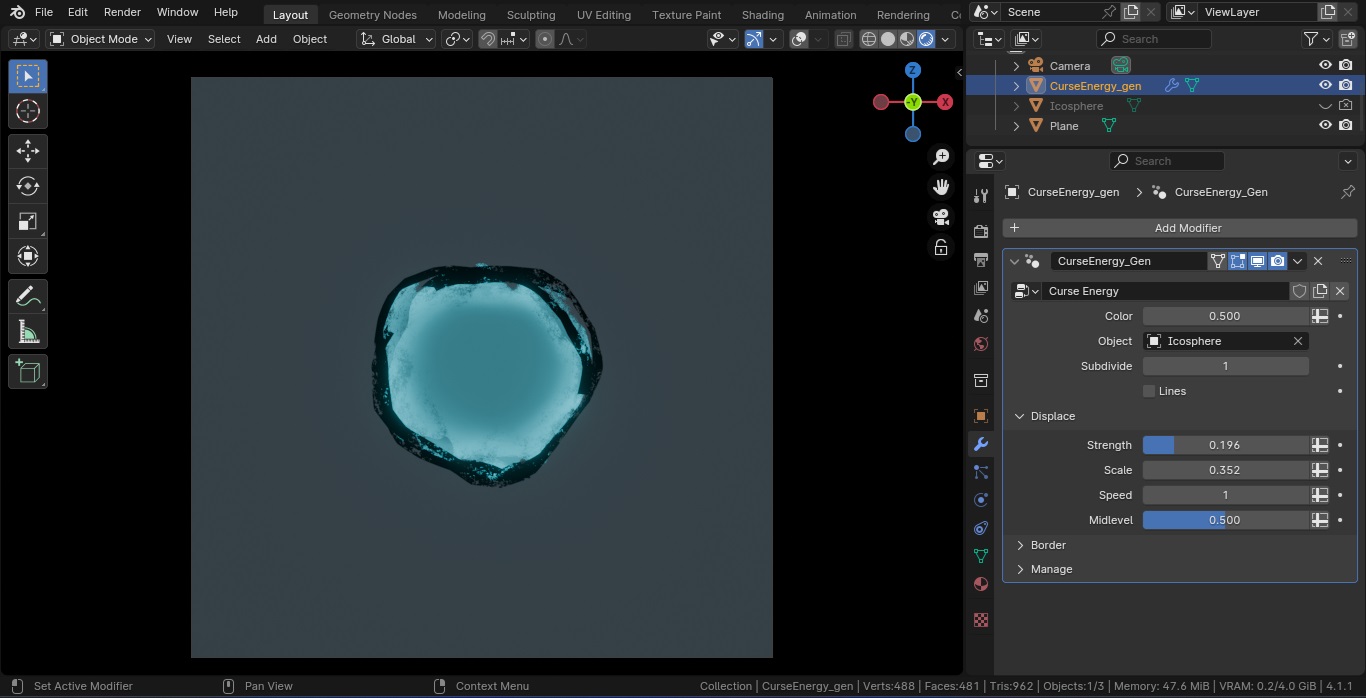This screenshot has width=1366, height=698.
Task: Activate the Scale tool
Action: coord(28,221)
